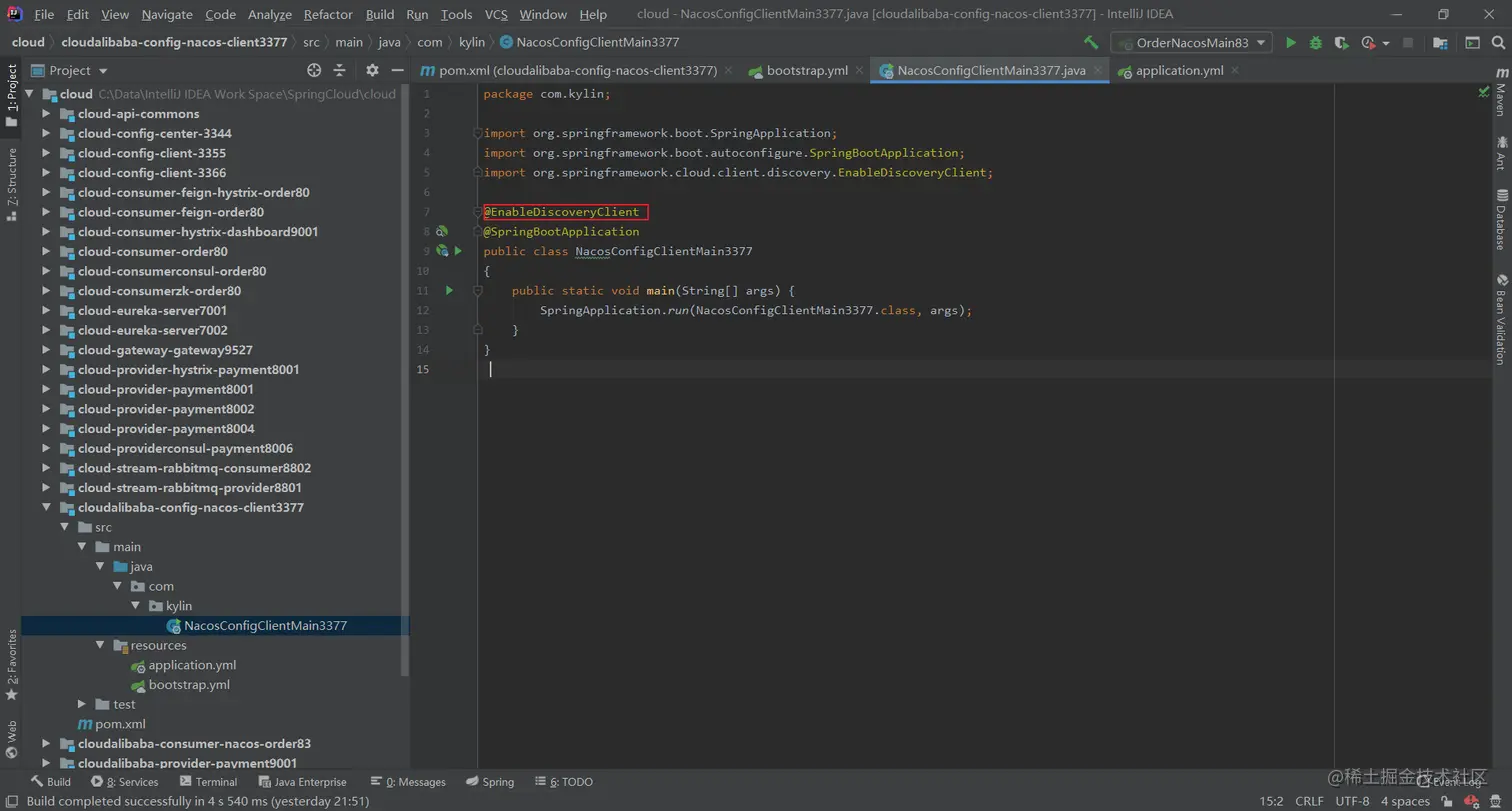Collapse all nodes in Project panel
Viewport: 1512px width, 811px height.
339,70
